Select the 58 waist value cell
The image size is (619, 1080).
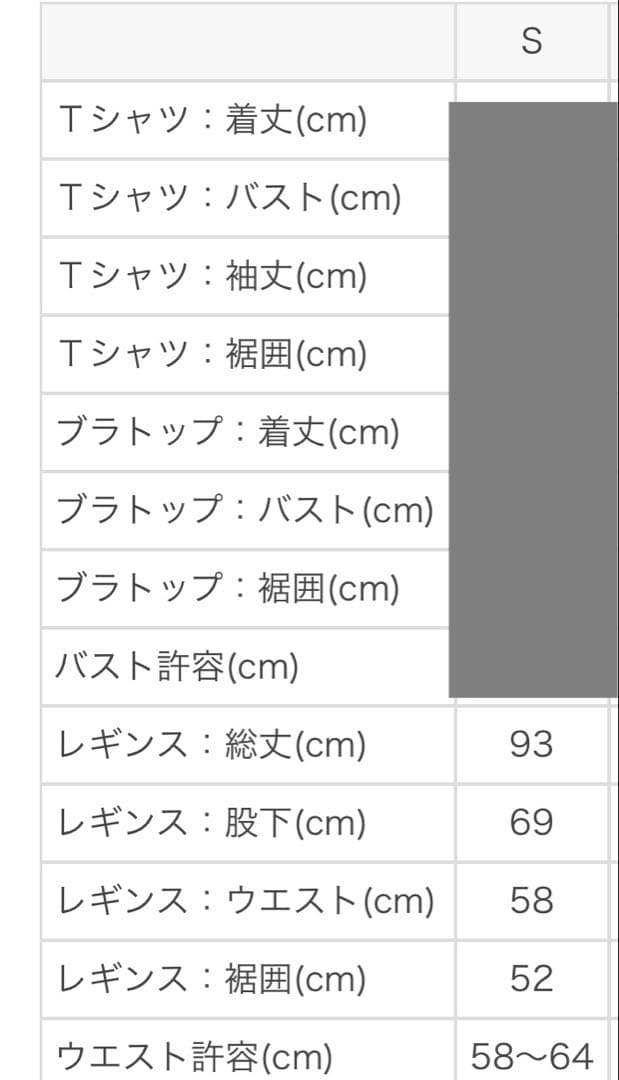[x=532, y=901]
